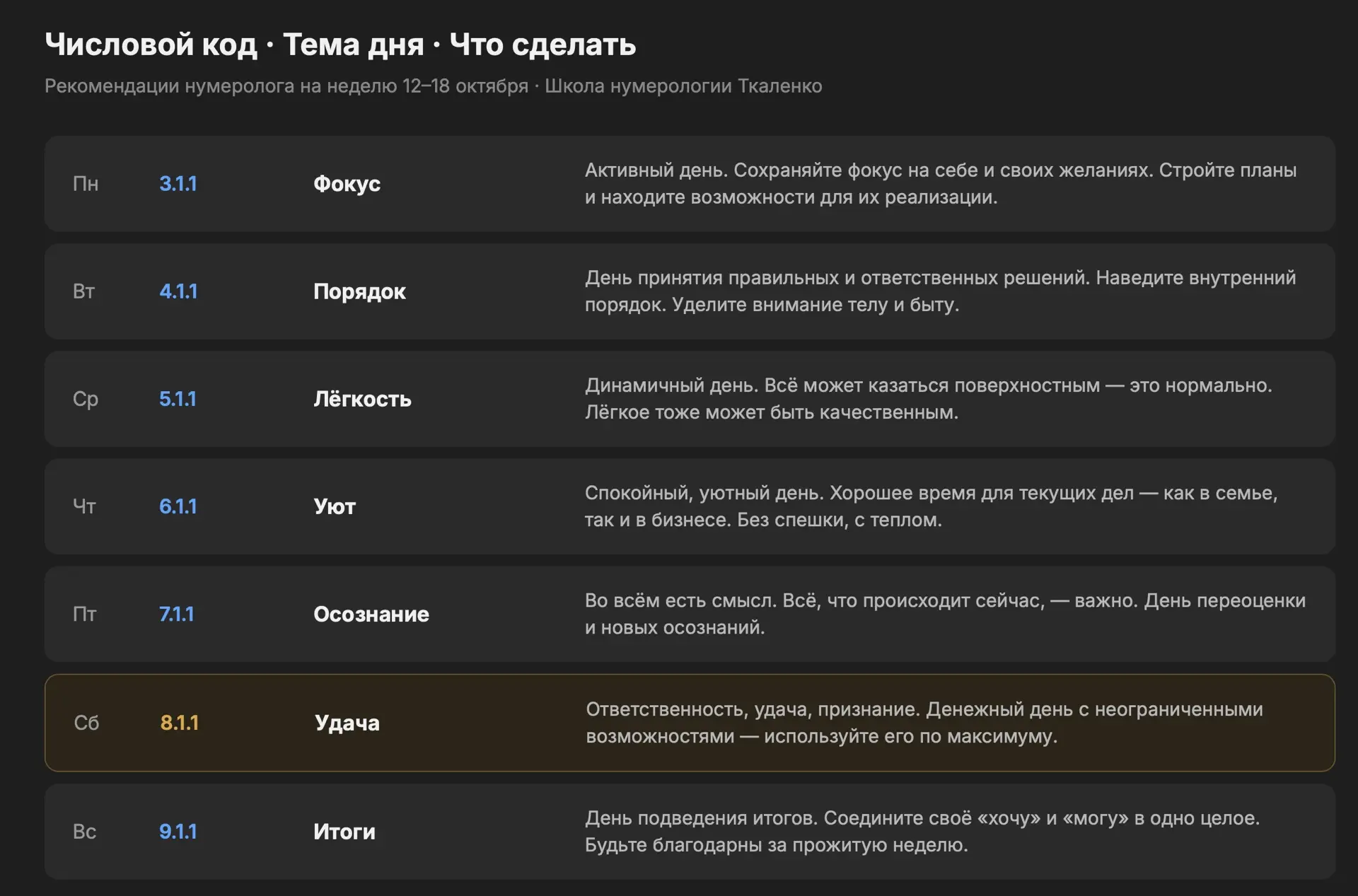Click the theme 'Удача'

(347, 723)
